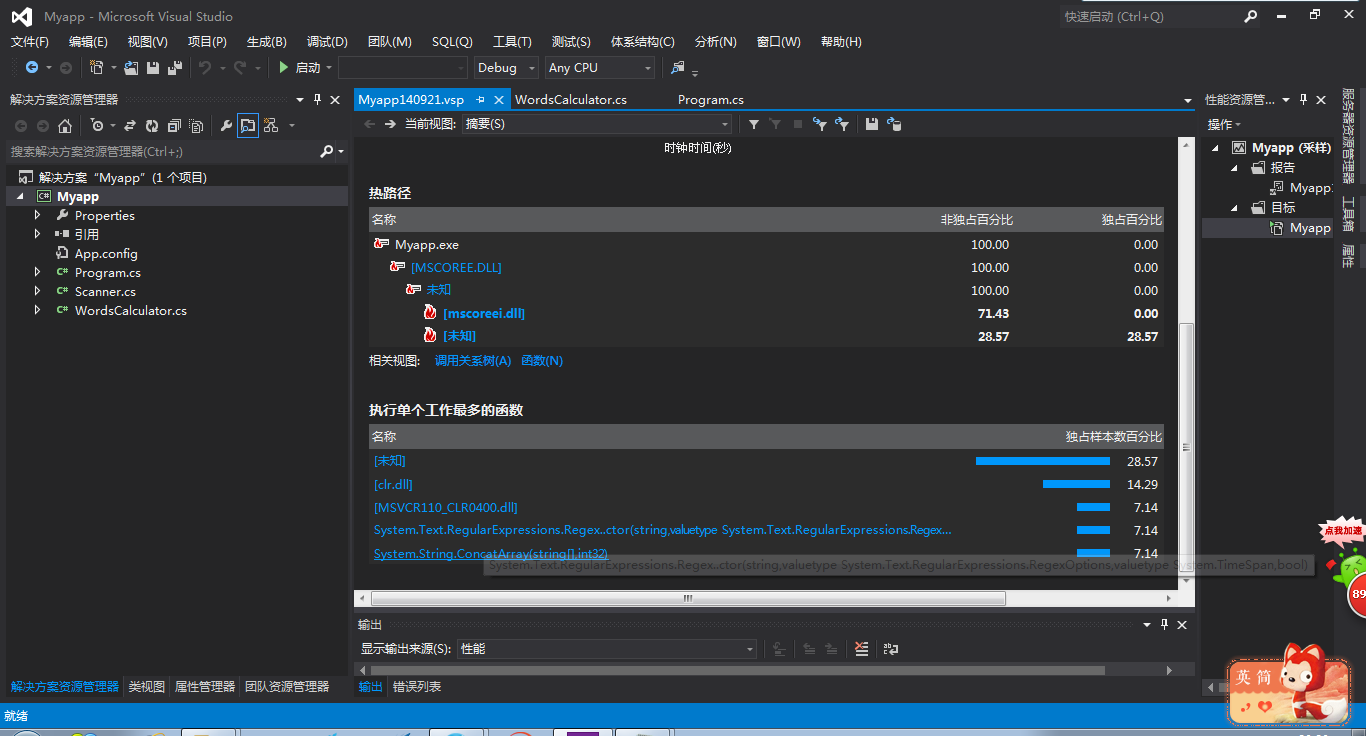Click the [clr.dll] function link

coord(393,484)
